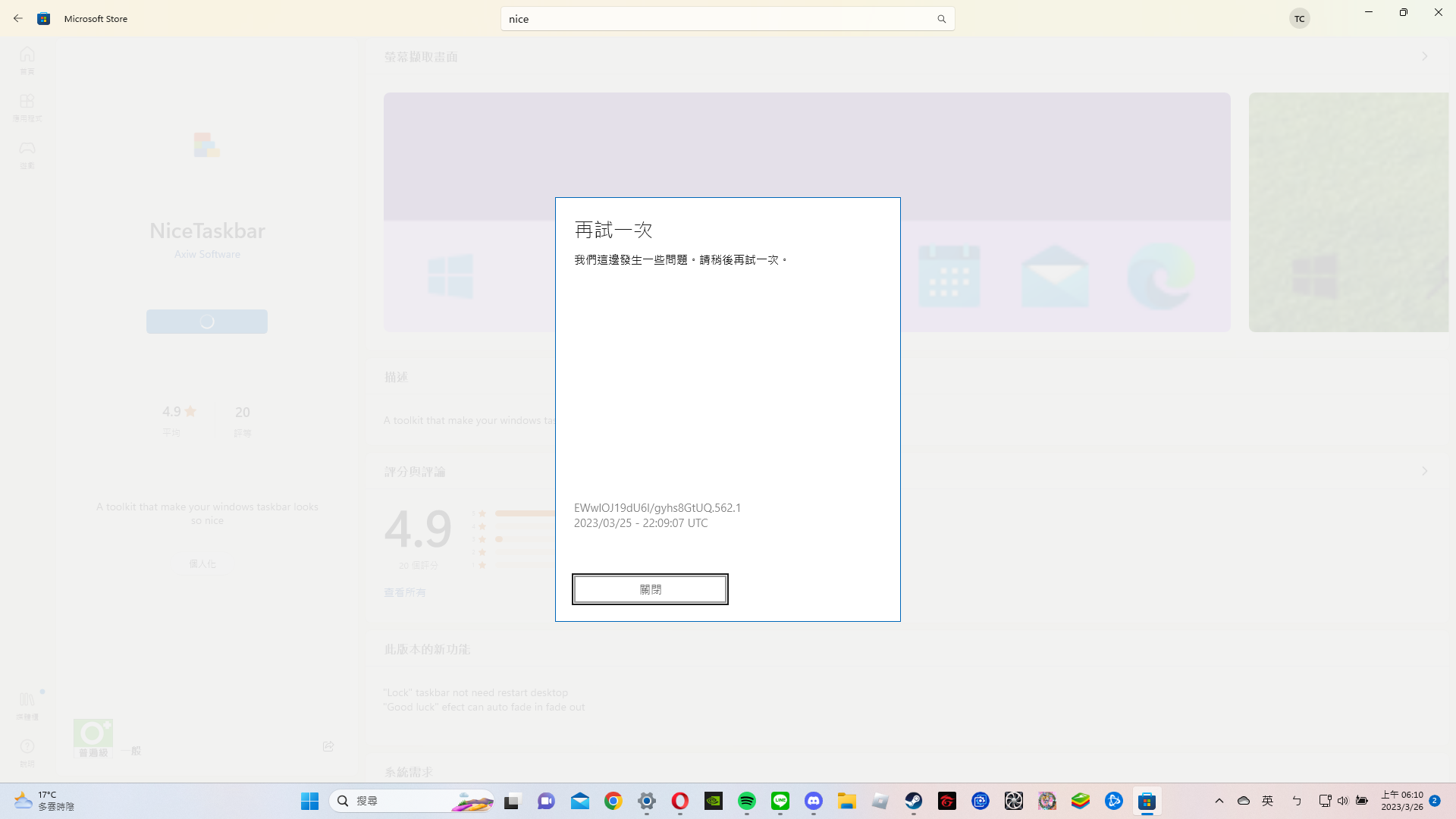1456x819 pixels.
Task: Open Discord from the taskbar
Action: (x=814, y=801)
